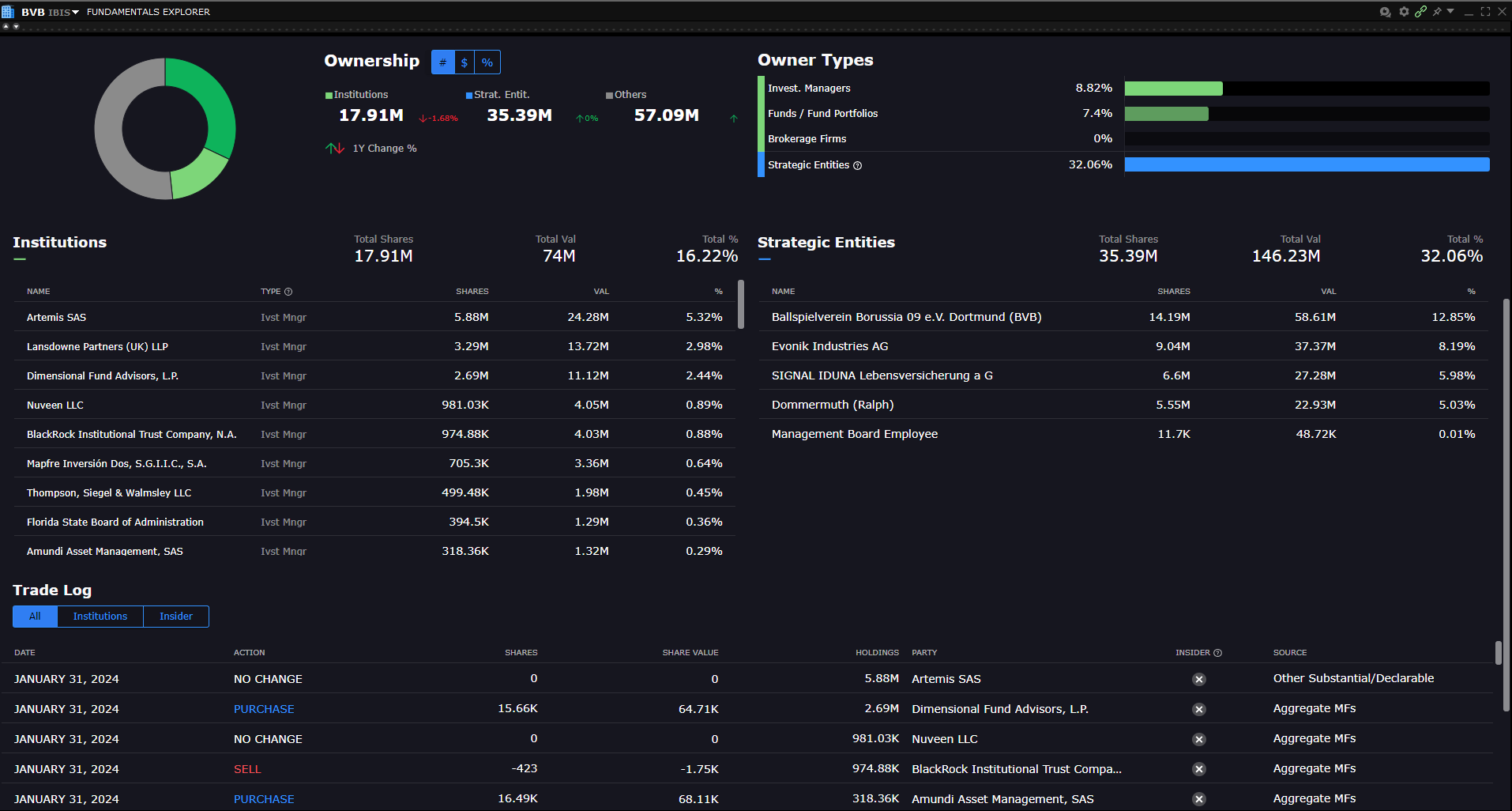Select Management Board Employee row

pos(1123,434)
